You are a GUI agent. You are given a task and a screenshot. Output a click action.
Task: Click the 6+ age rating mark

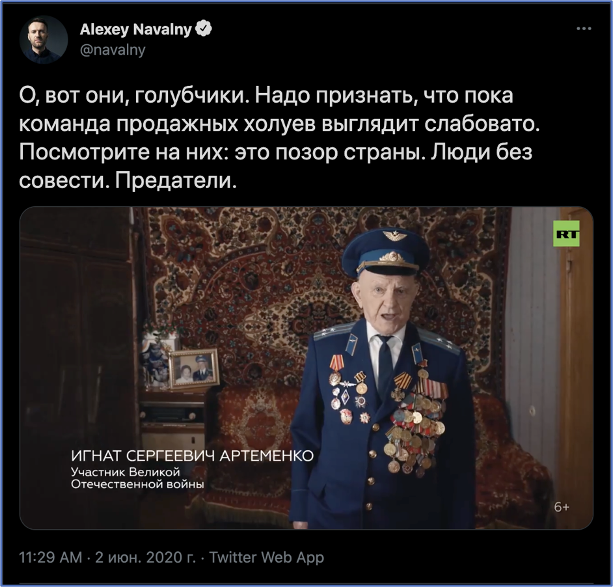point(562,507)
